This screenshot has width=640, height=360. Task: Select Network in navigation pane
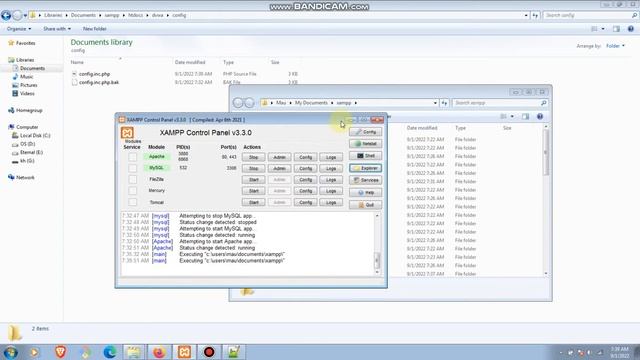(x=21, y=177)
